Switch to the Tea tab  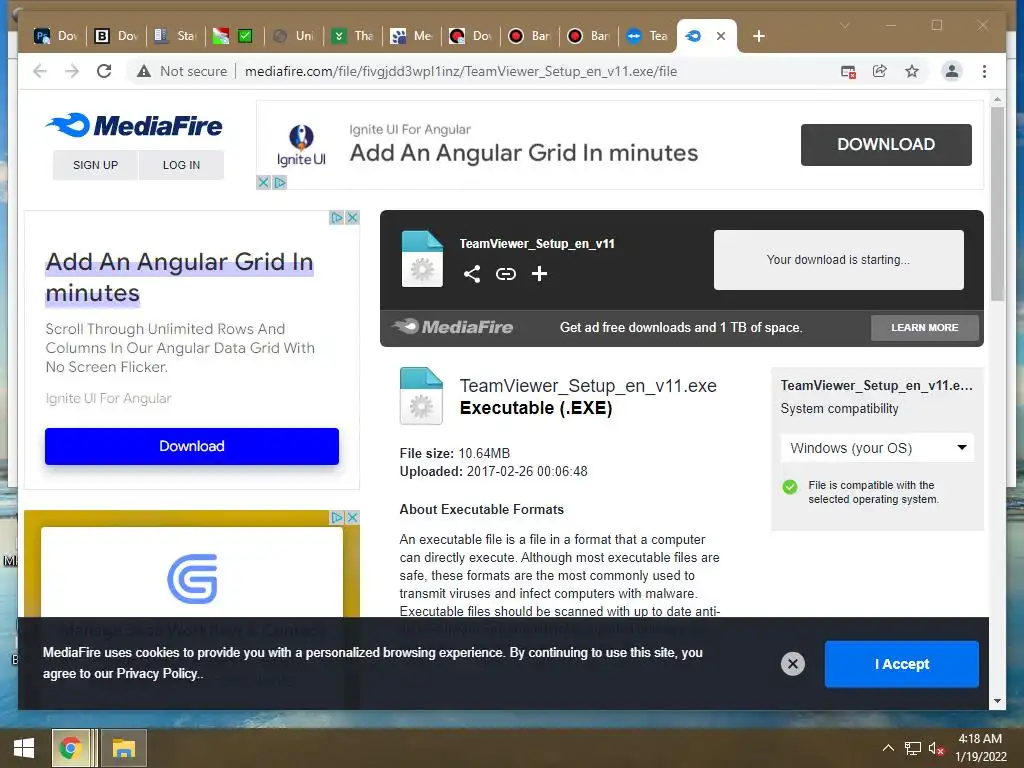pyautogui.click(x=647, y=36)
